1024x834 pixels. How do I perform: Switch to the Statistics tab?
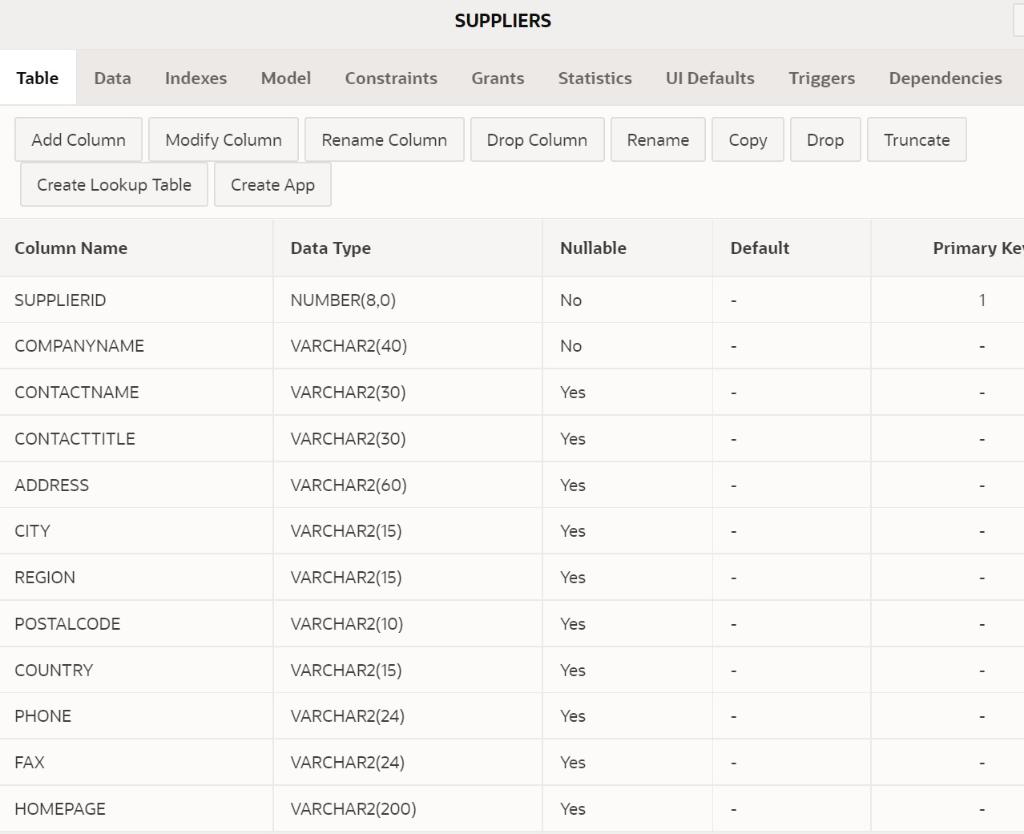[x=594, y=78]
